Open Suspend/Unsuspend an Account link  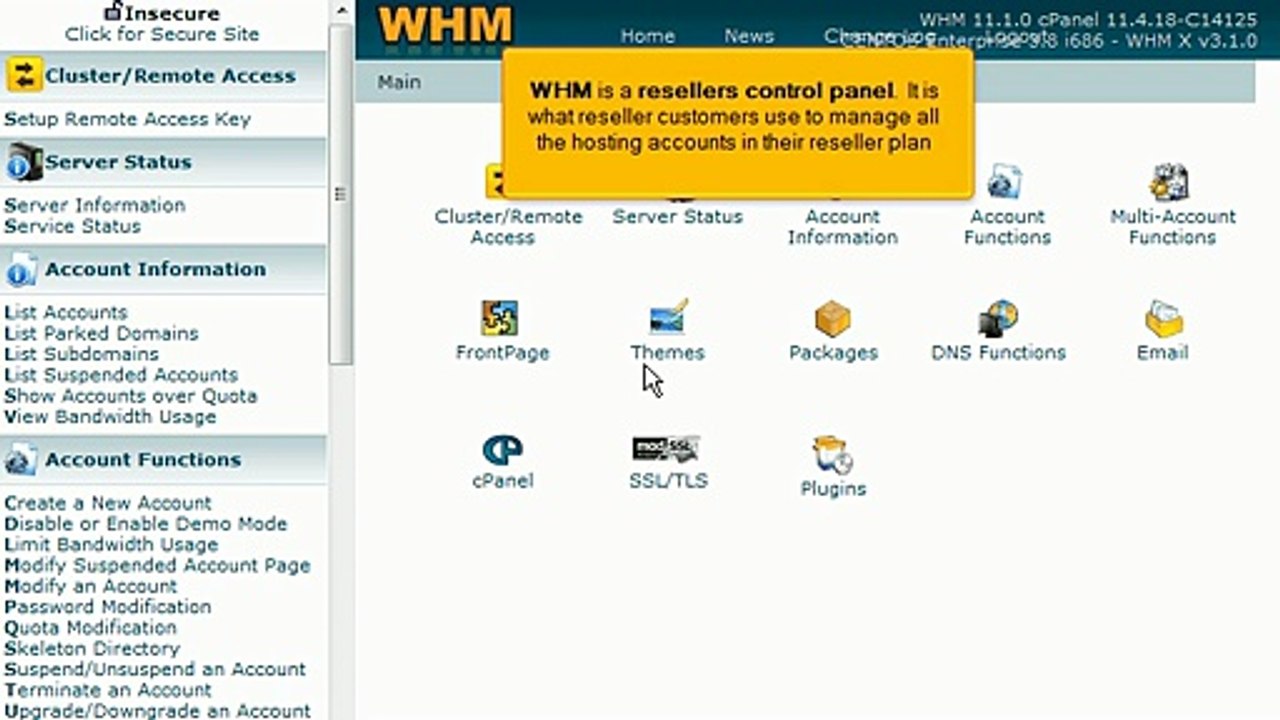pos(155,670)
